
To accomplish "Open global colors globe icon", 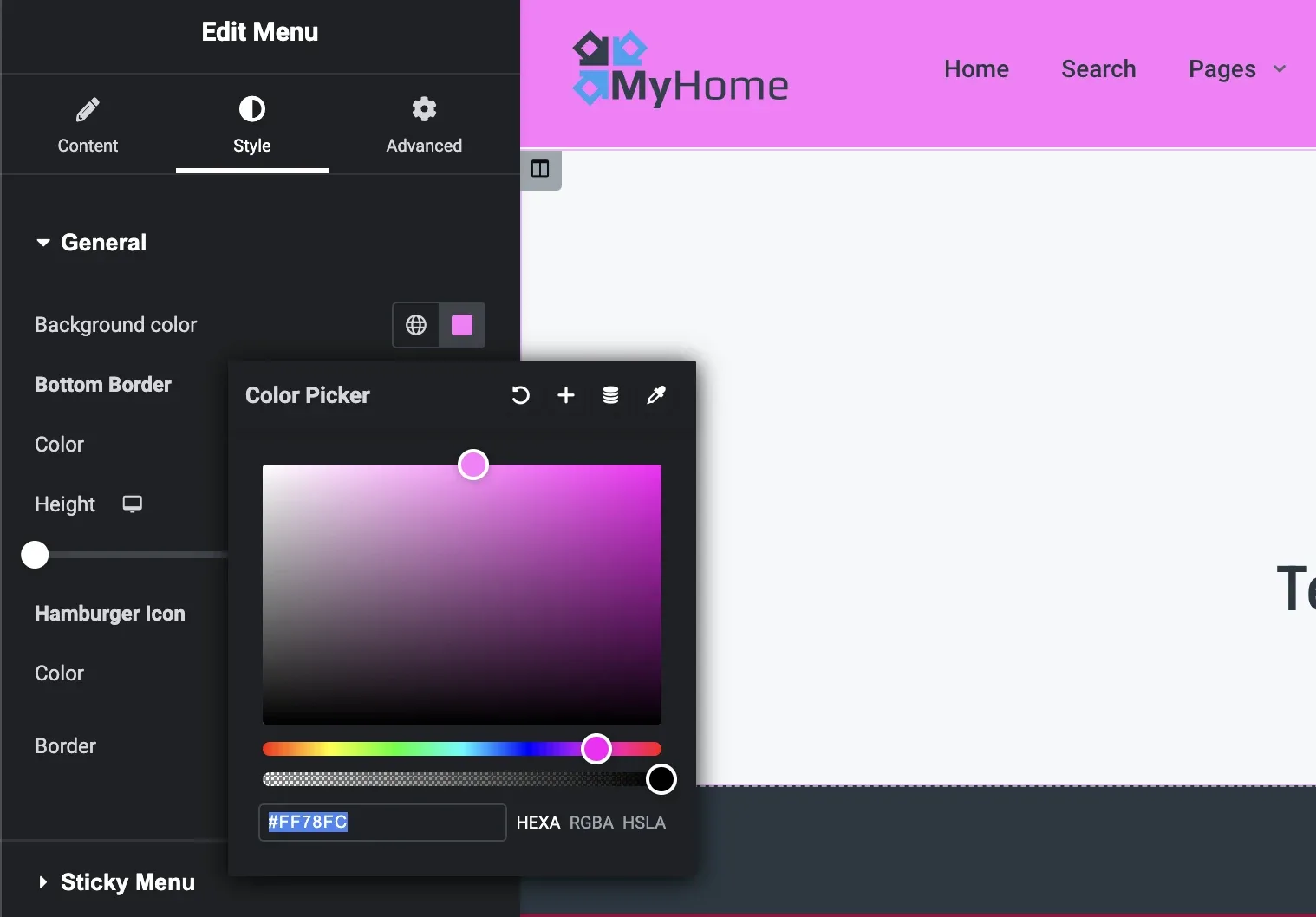I will [416, 325].
